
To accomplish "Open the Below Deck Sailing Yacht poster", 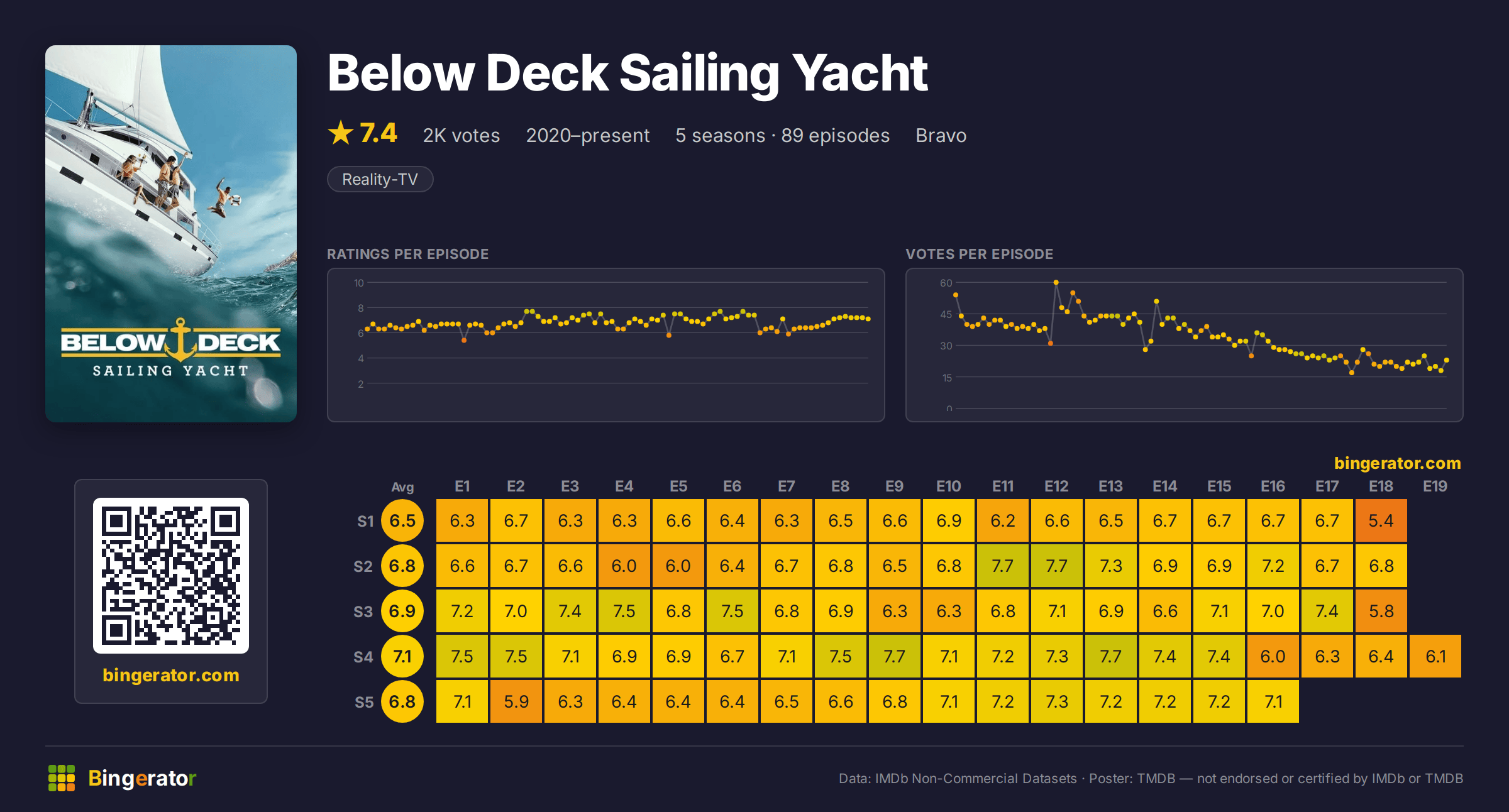I will [171, 234].
